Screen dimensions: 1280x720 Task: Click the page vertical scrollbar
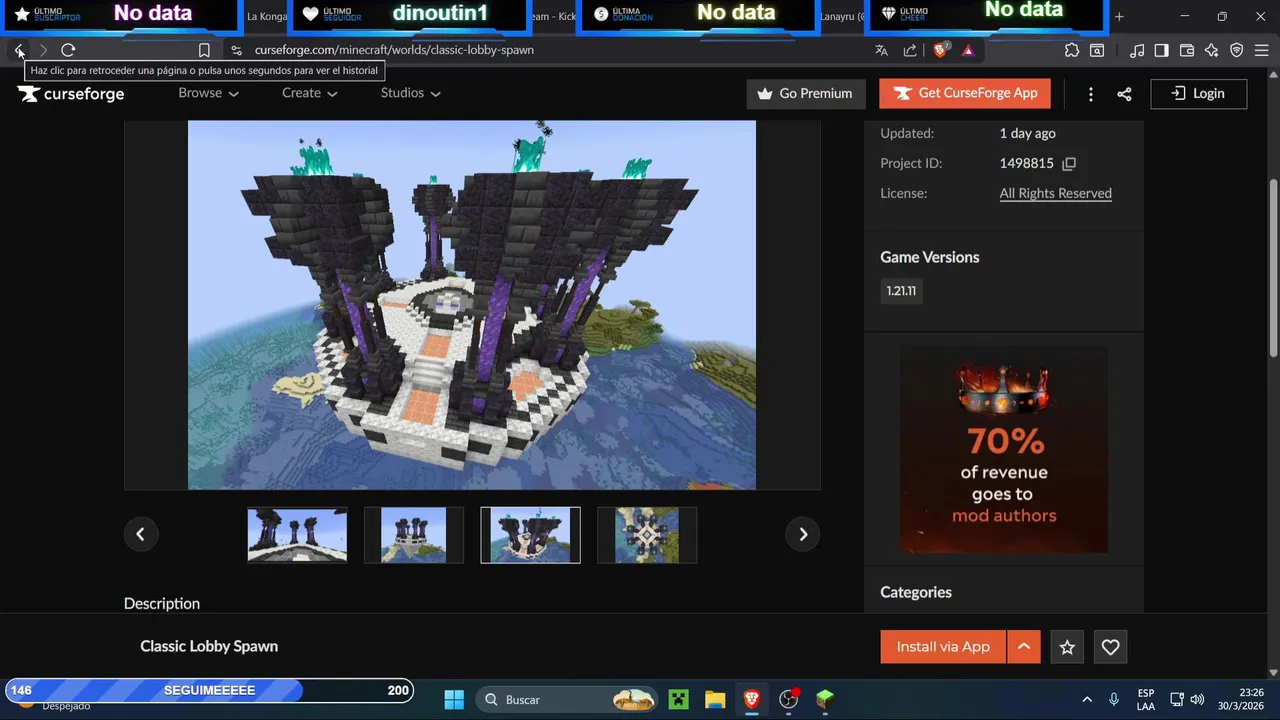coord(1273,266)
